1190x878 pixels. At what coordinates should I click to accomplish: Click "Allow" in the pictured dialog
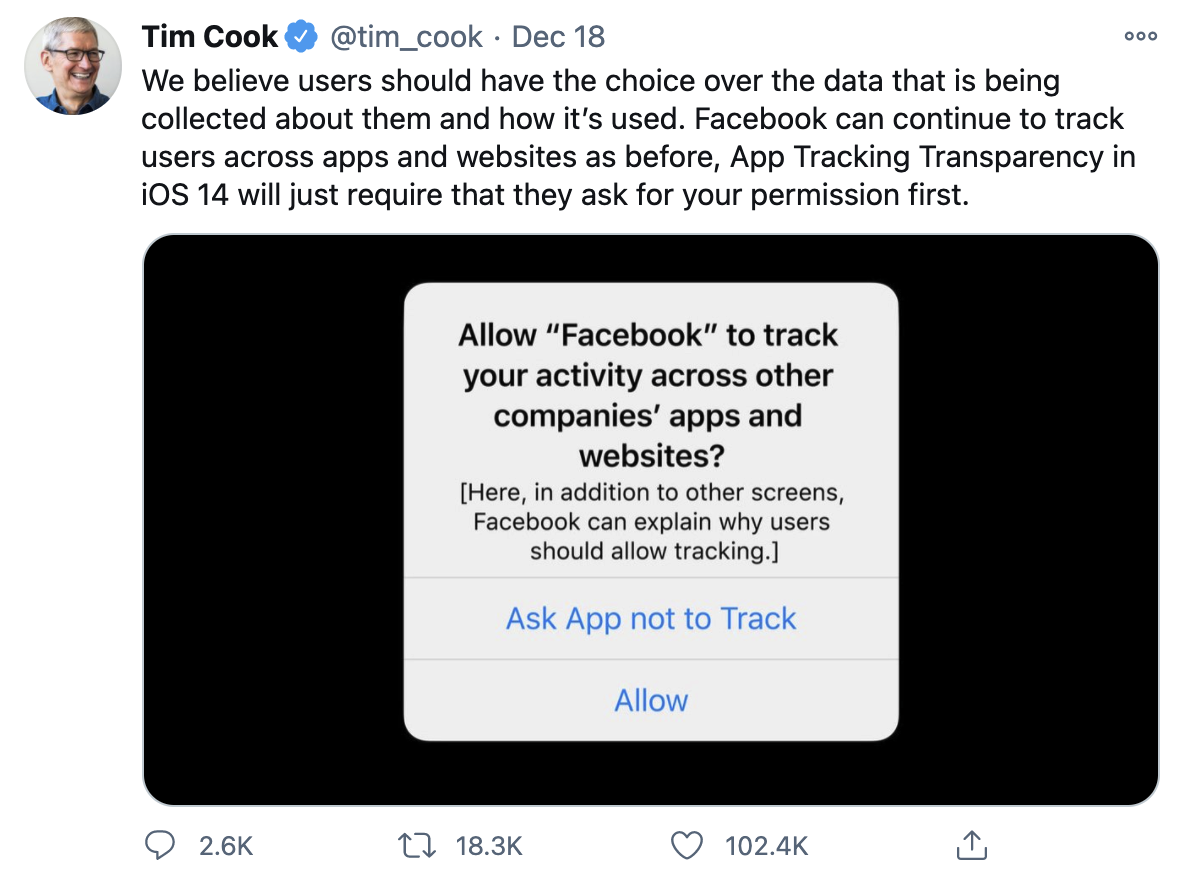[651, 700]
